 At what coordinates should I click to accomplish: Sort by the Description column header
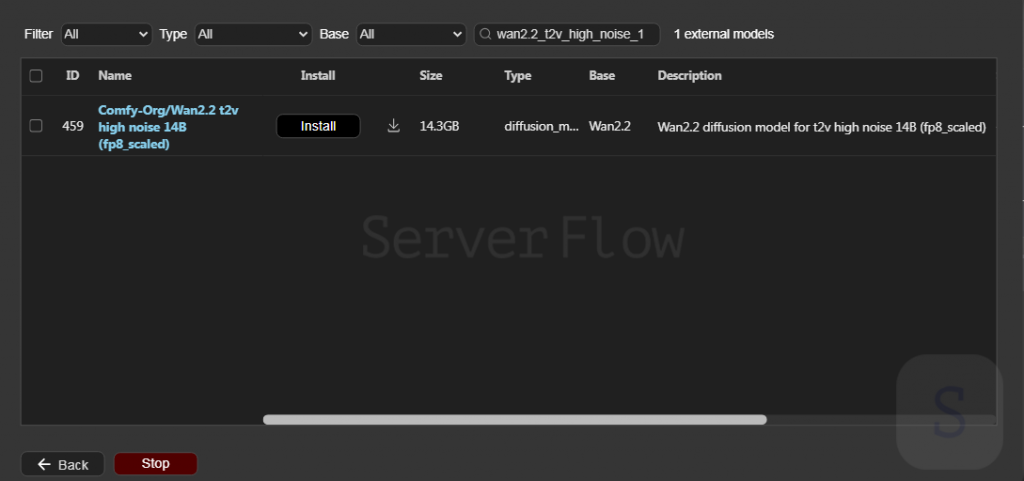pos(690,76)
